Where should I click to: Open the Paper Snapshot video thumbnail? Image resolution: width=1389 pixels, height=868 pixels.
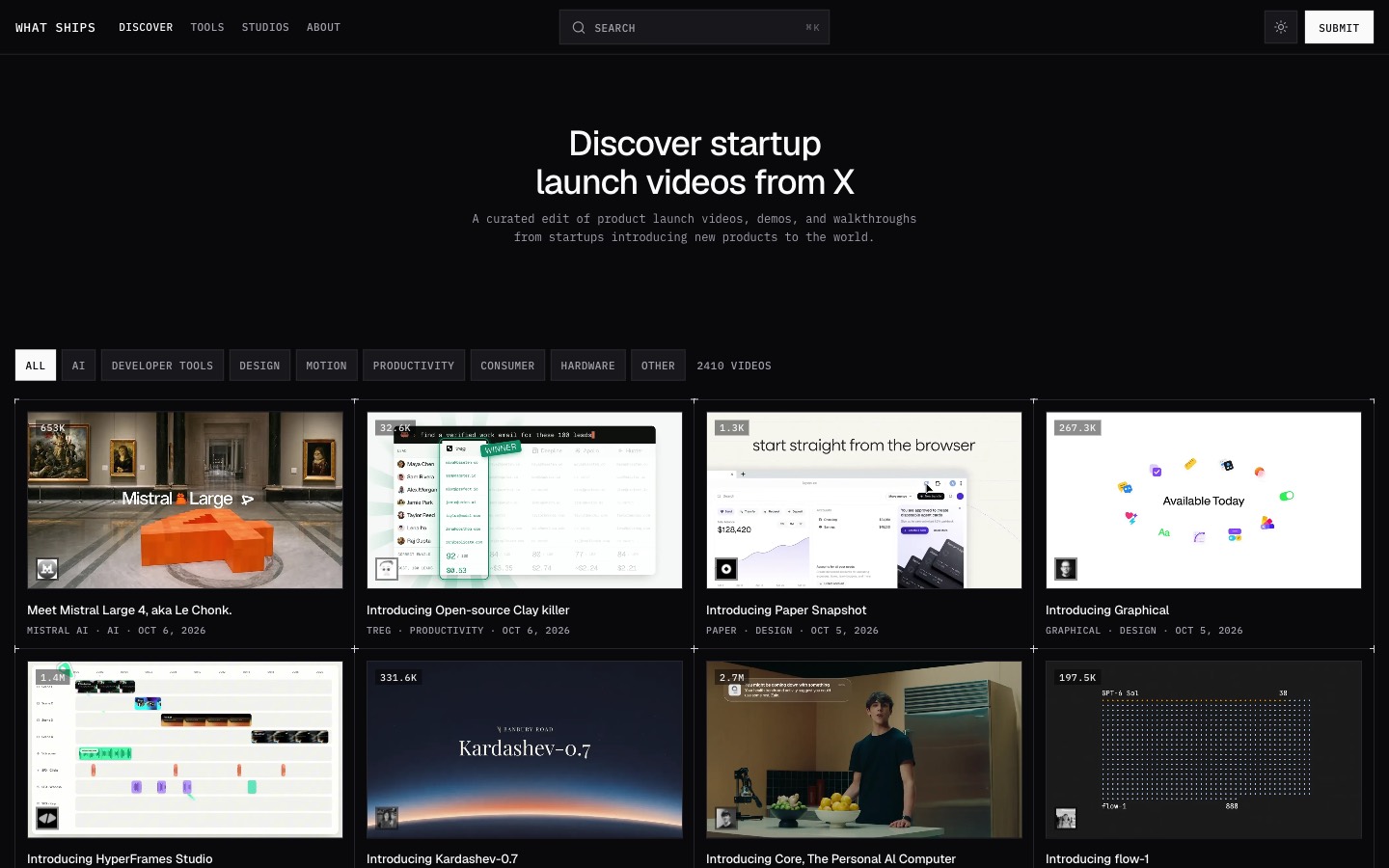coord(864,501)
